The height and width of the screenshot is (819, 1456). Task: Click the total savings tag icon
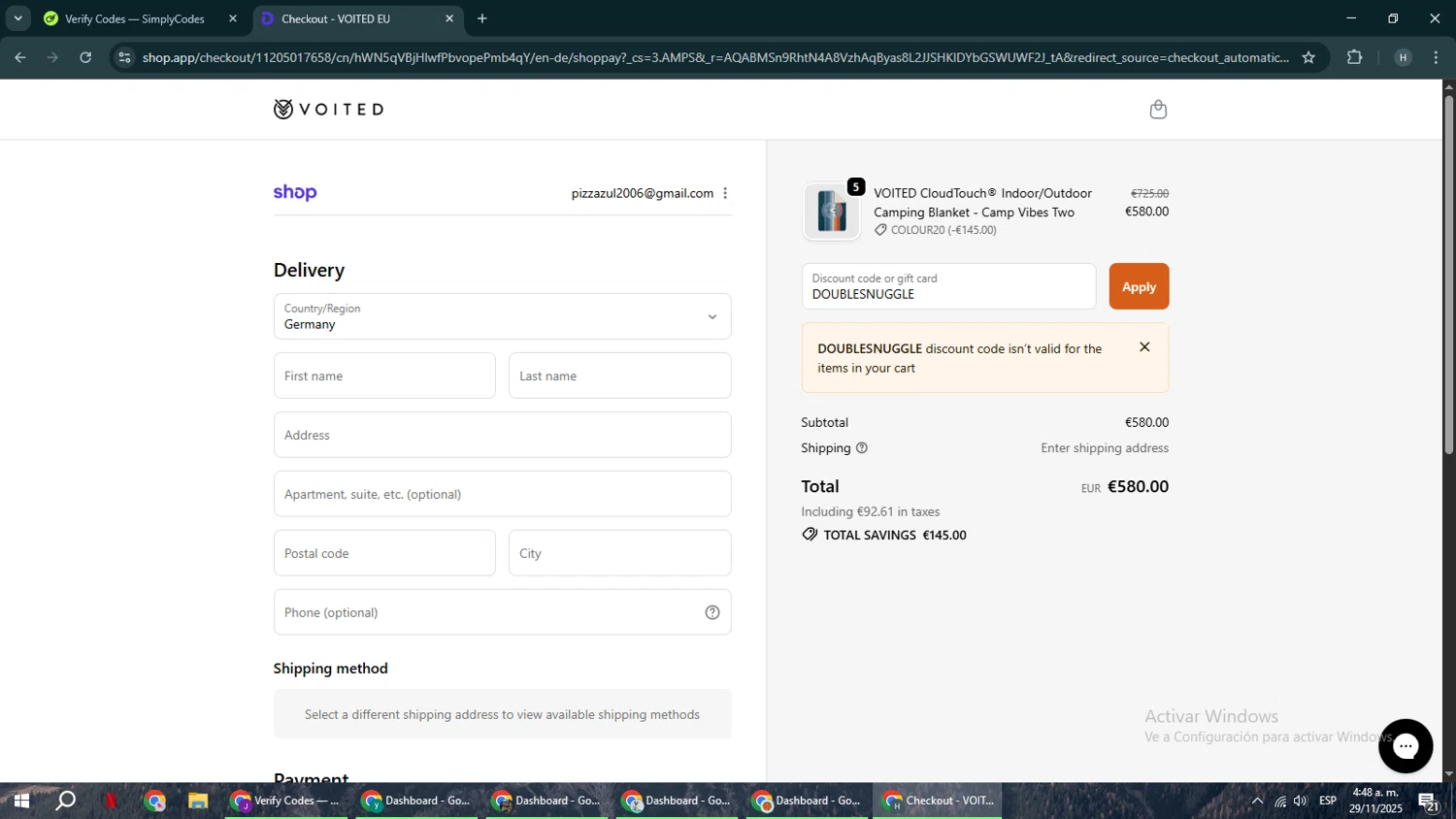pyautogui.click(x=810, y=535)
